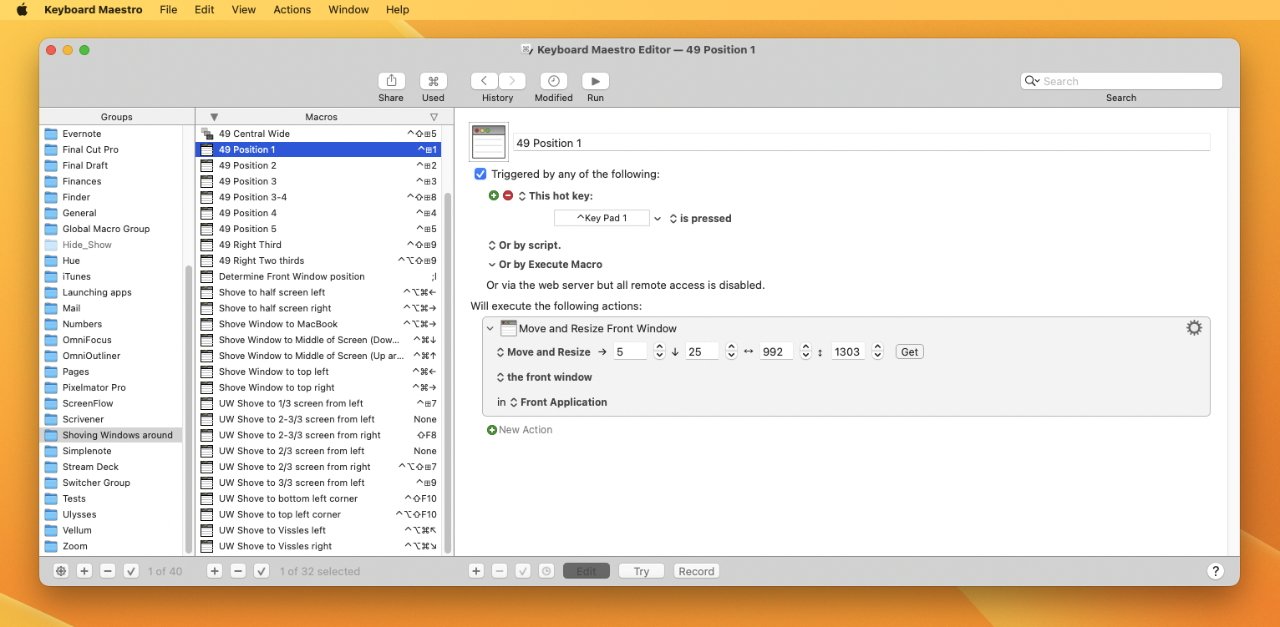Click the macro name field '49 Position 1'
The height and width of the screenshot is (627, 1280).
861,143
